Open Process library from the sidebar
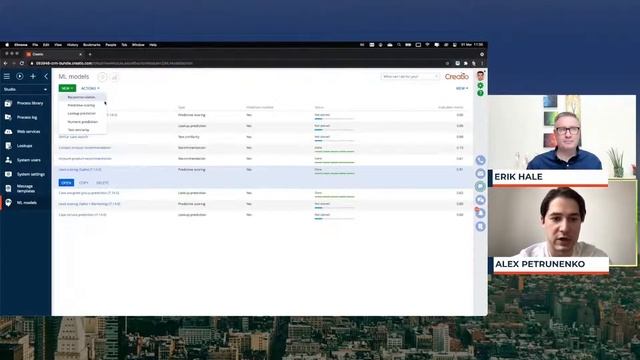This screenshot has width=640, height=360. [x=25, y=103]
